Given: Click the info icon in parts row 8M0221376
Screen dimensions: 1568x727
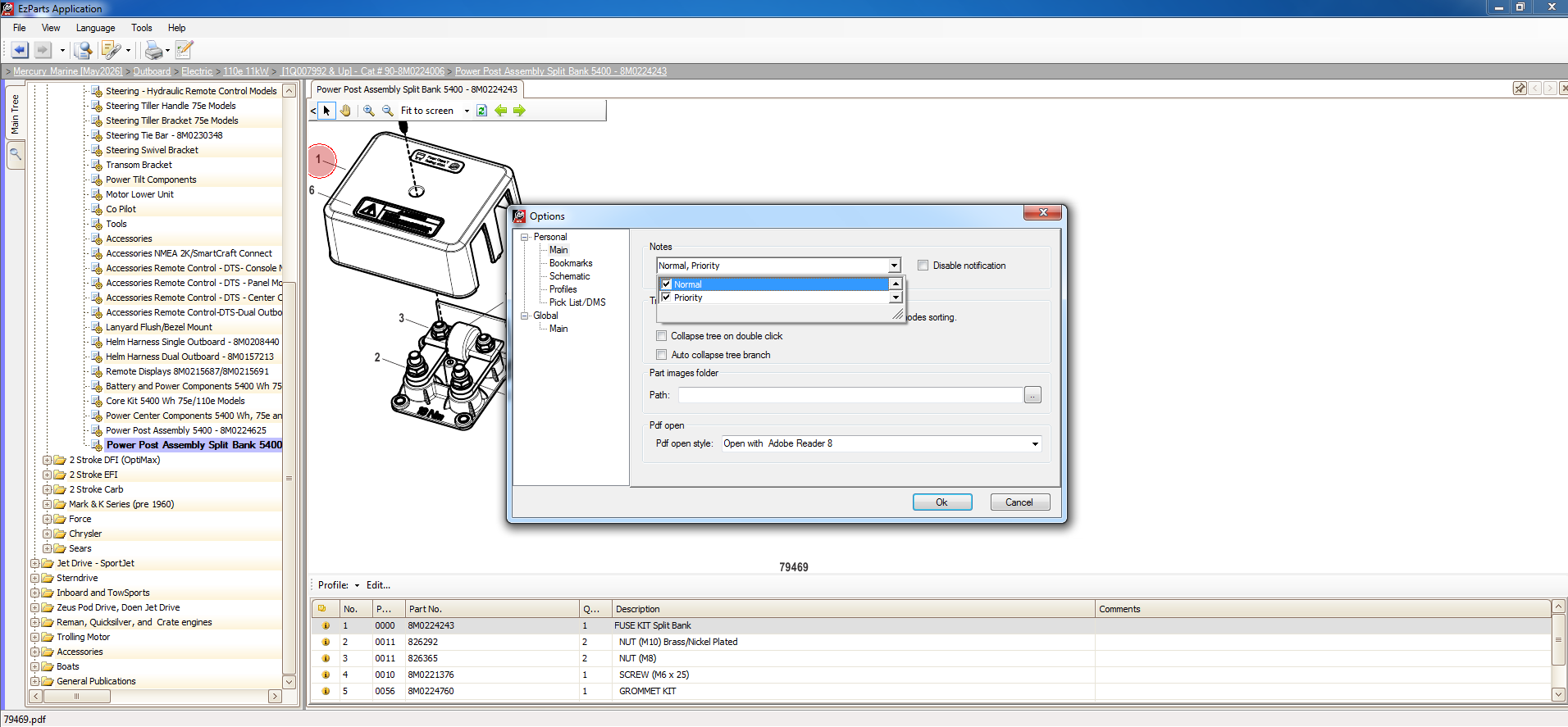Looking at the screenshot, I should (326, 675).
